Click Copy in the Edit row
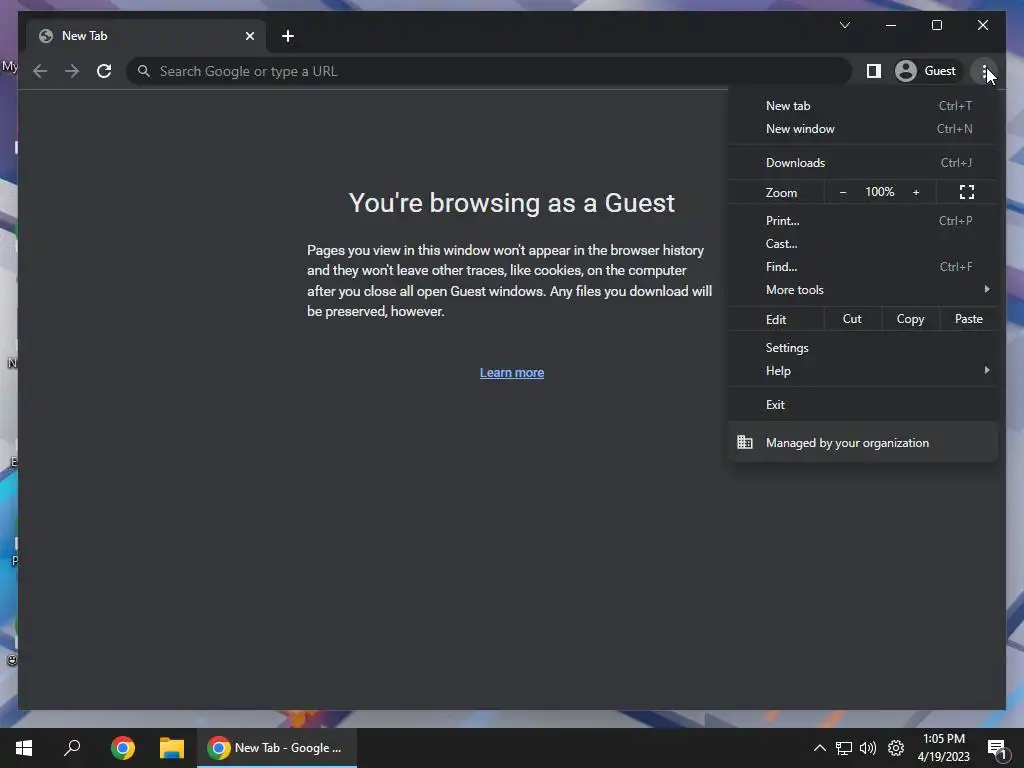This screenshot has width=1024, height=768. pos(910,319)
